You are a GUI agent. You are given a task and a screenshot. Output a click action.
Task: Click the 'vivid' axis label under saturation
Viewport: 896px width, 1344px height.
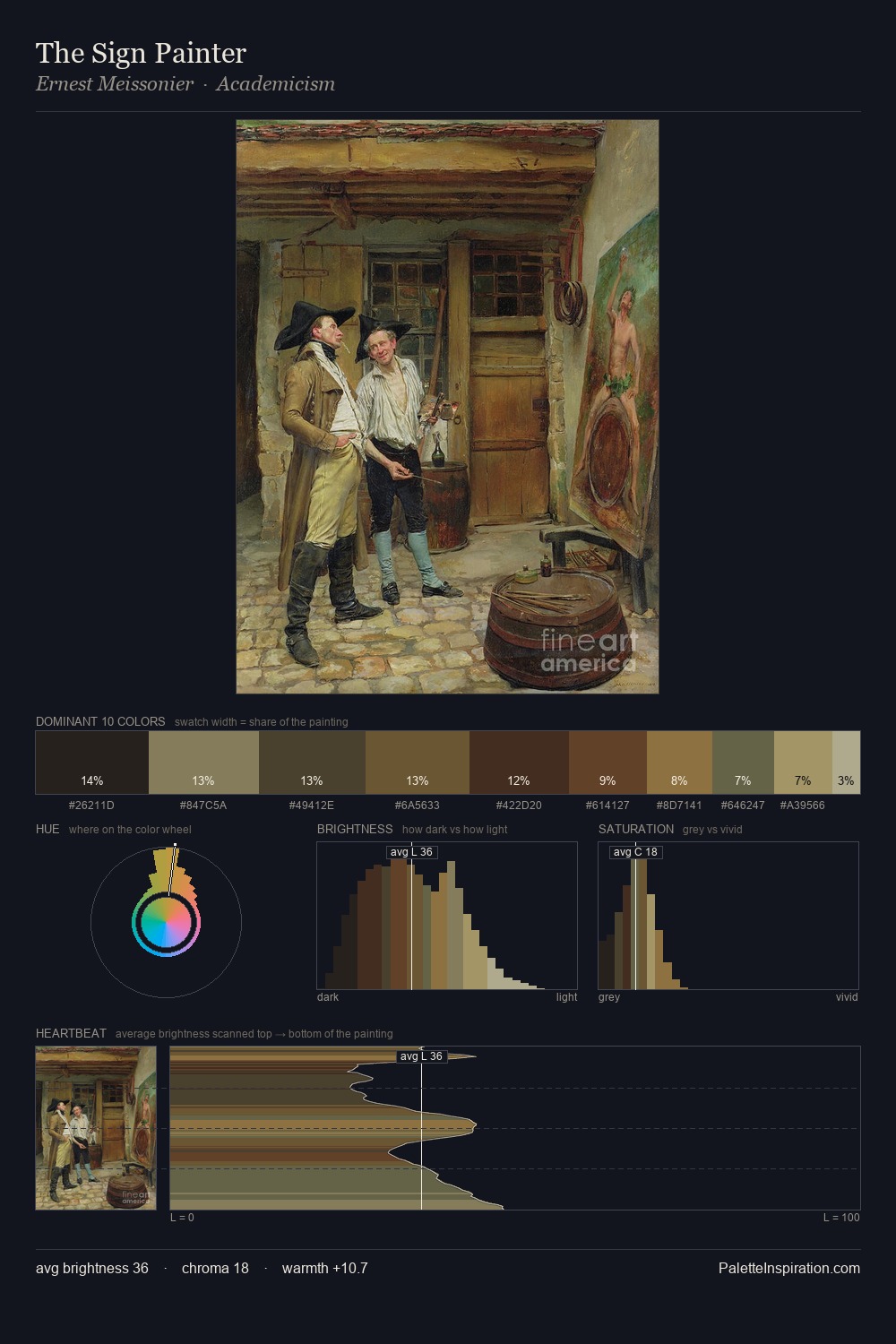(847, 997)
